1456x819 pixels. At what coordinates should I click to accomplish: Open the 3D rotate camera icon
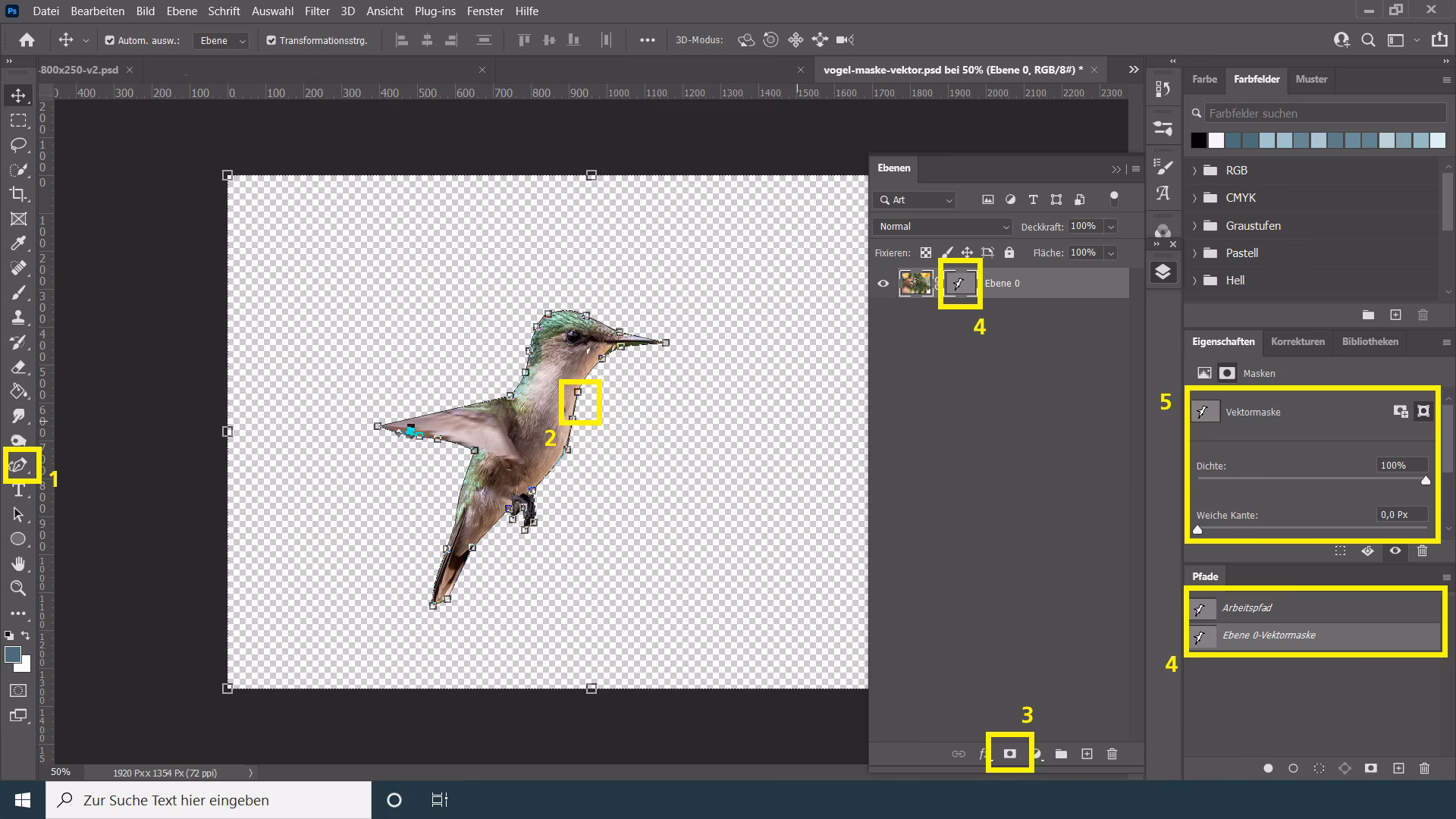click(x=746, y=39)
